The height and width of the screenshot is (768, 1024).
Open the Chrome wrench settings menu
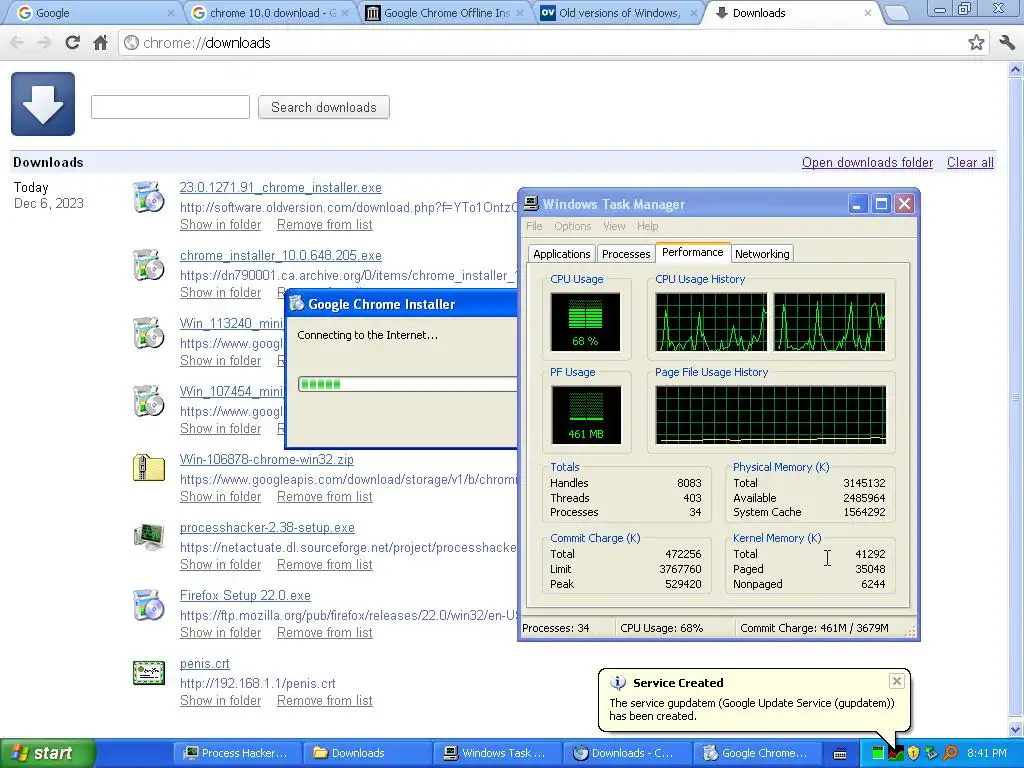[1007, 43]
